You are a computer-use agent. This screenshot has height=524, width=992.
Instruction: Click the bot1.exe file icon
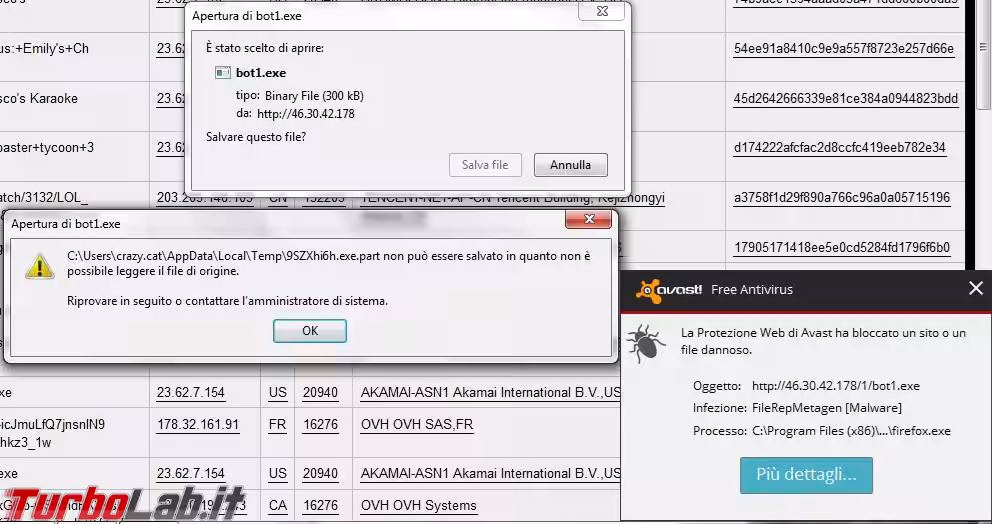pyautogui.click(x=222, y=73)
